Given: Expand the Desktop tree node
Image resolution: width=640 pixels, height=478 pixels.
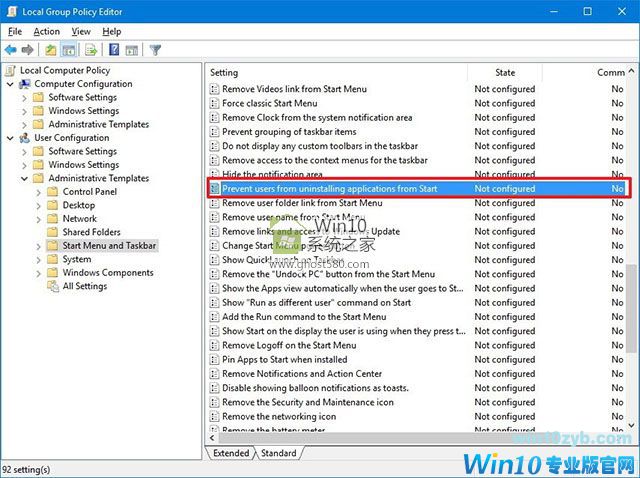Looking at the screenshot, I should point(38,206).
